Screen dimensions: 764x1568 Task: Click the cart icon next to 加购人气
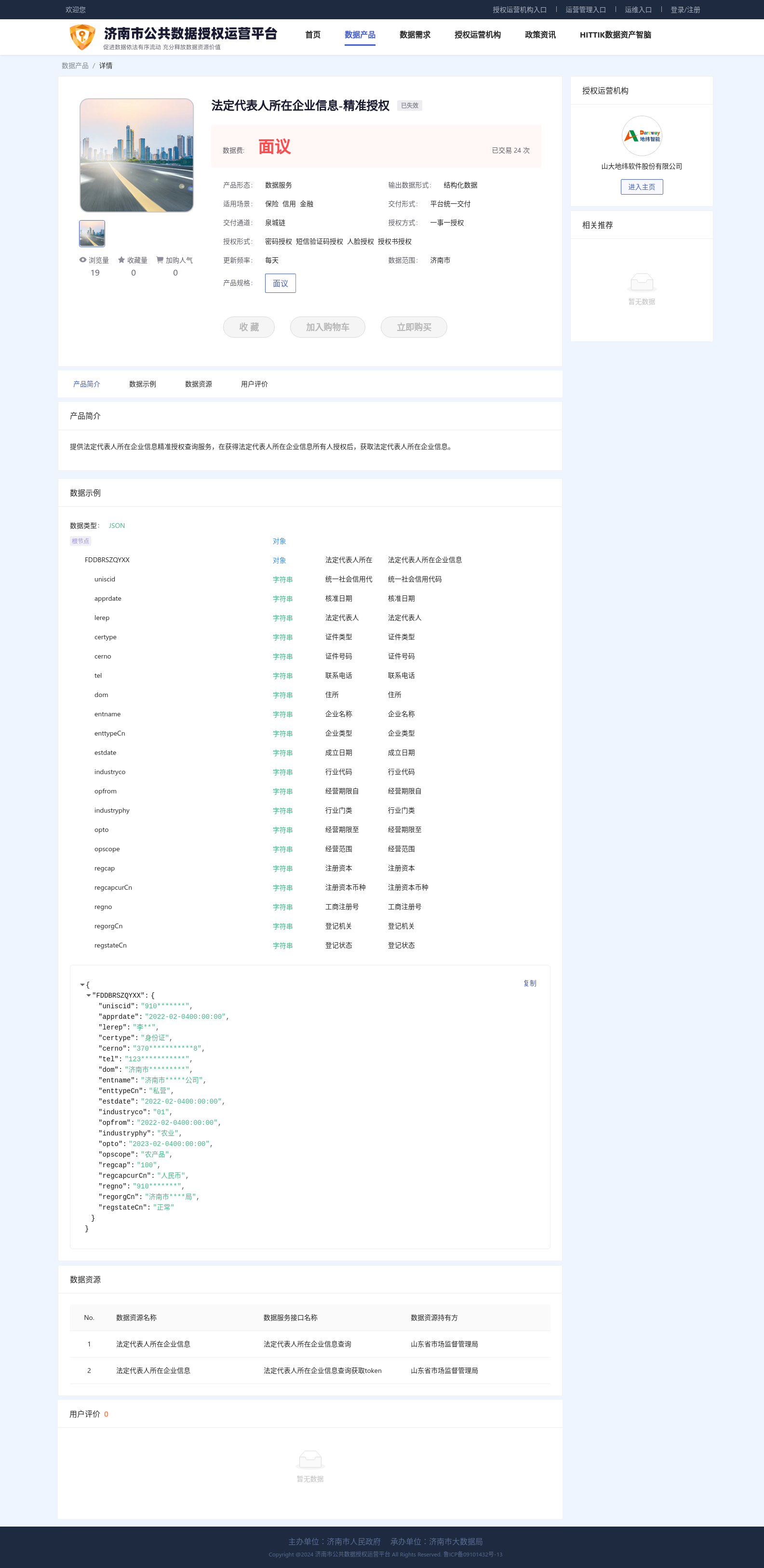click(160, 260)
